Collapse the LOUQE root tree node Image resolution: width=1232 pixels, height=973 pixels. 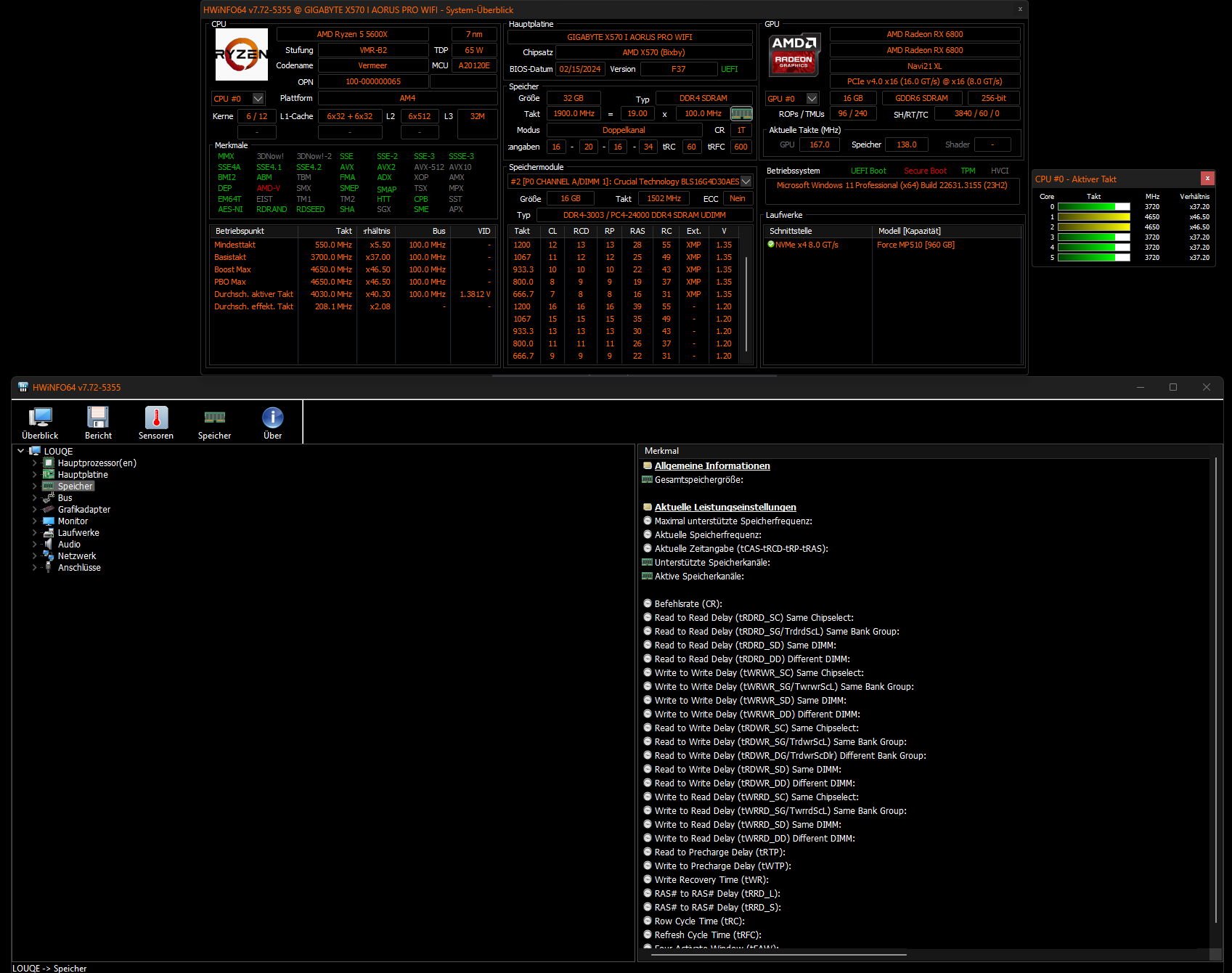[x=21, y=451]
